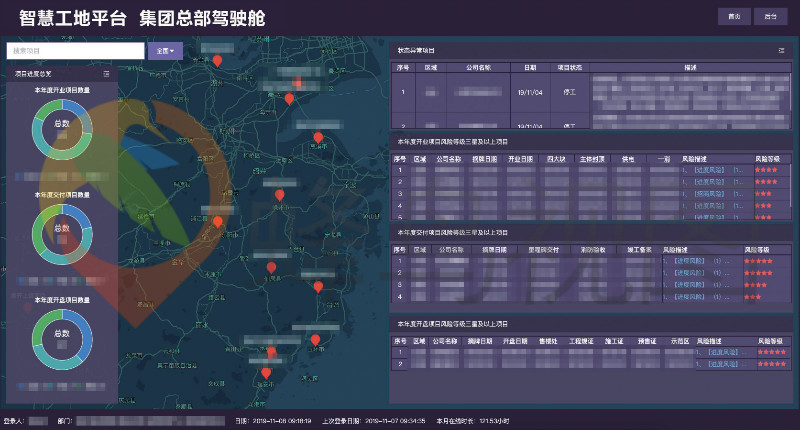Viewport: 800px width, 430px height.
Task: Click the five-star risk rating in 开盘 table row 1
Action: click(771, 352)
